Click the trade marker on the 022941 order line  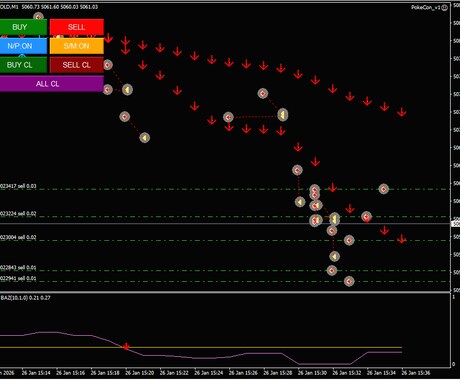click(x=349, y=281)
